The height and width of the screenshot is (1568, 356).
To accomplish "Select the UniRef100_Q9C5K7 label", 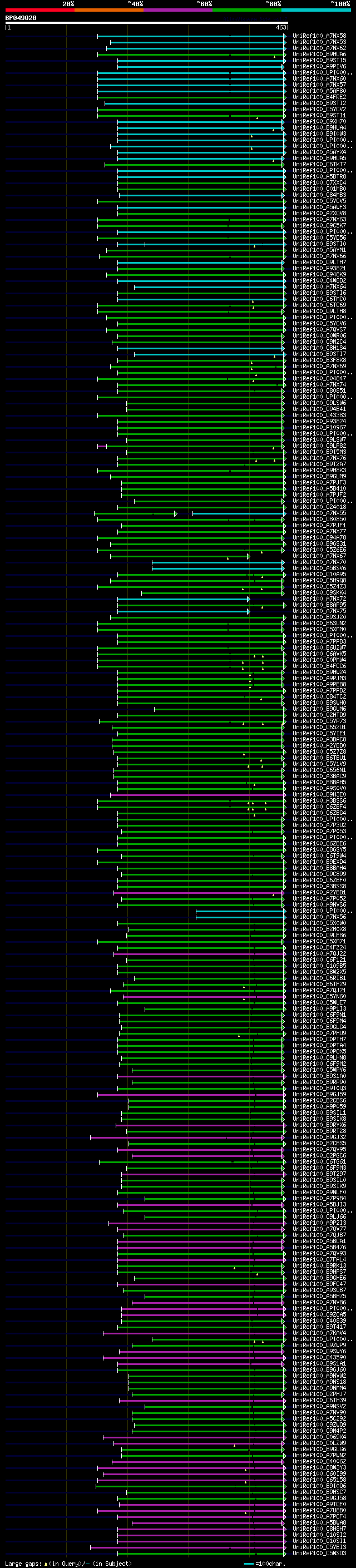I will point(319,225).
